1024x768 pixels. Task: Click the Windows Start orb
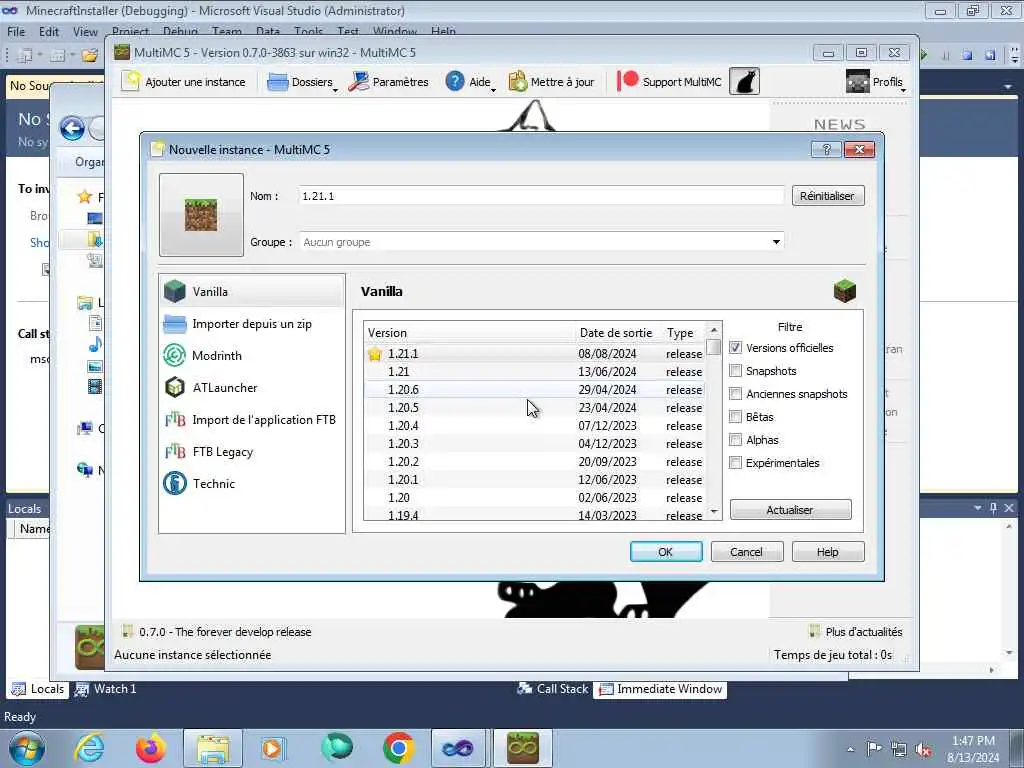point(27,748)
